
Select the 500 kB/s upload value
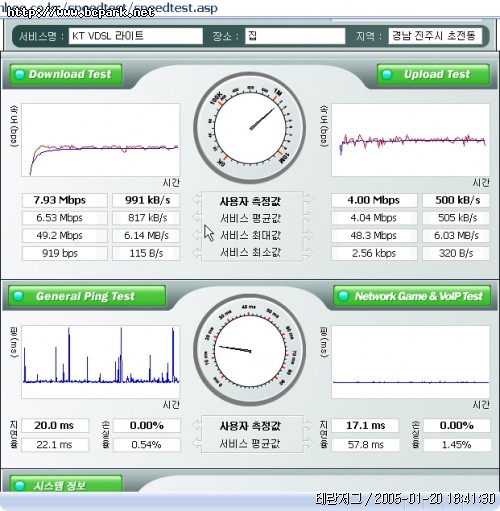(x=456, y=200)
